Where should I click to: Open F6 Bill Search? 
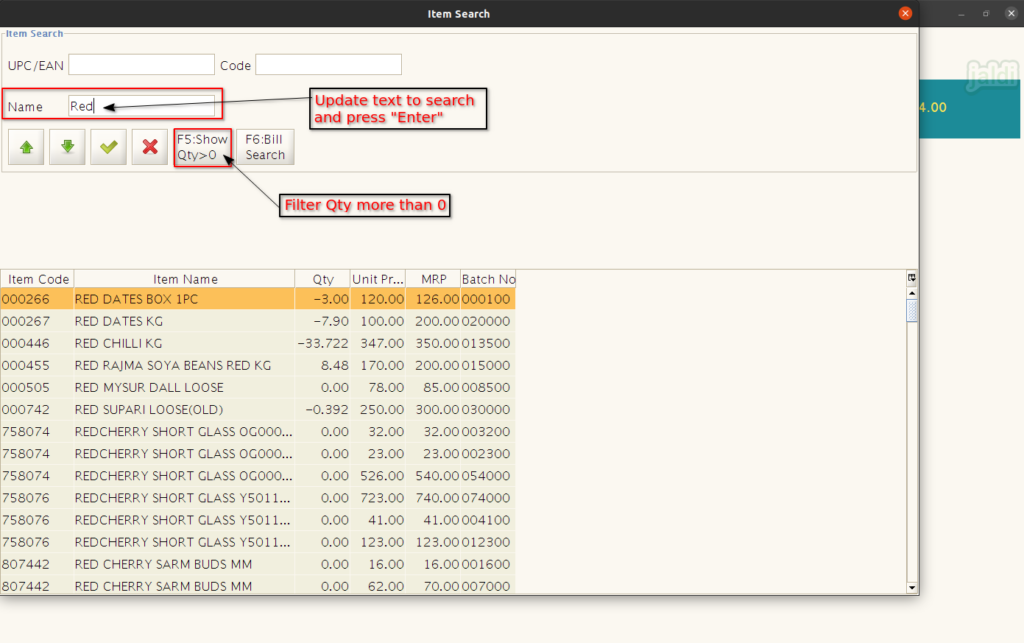point(265,147)
